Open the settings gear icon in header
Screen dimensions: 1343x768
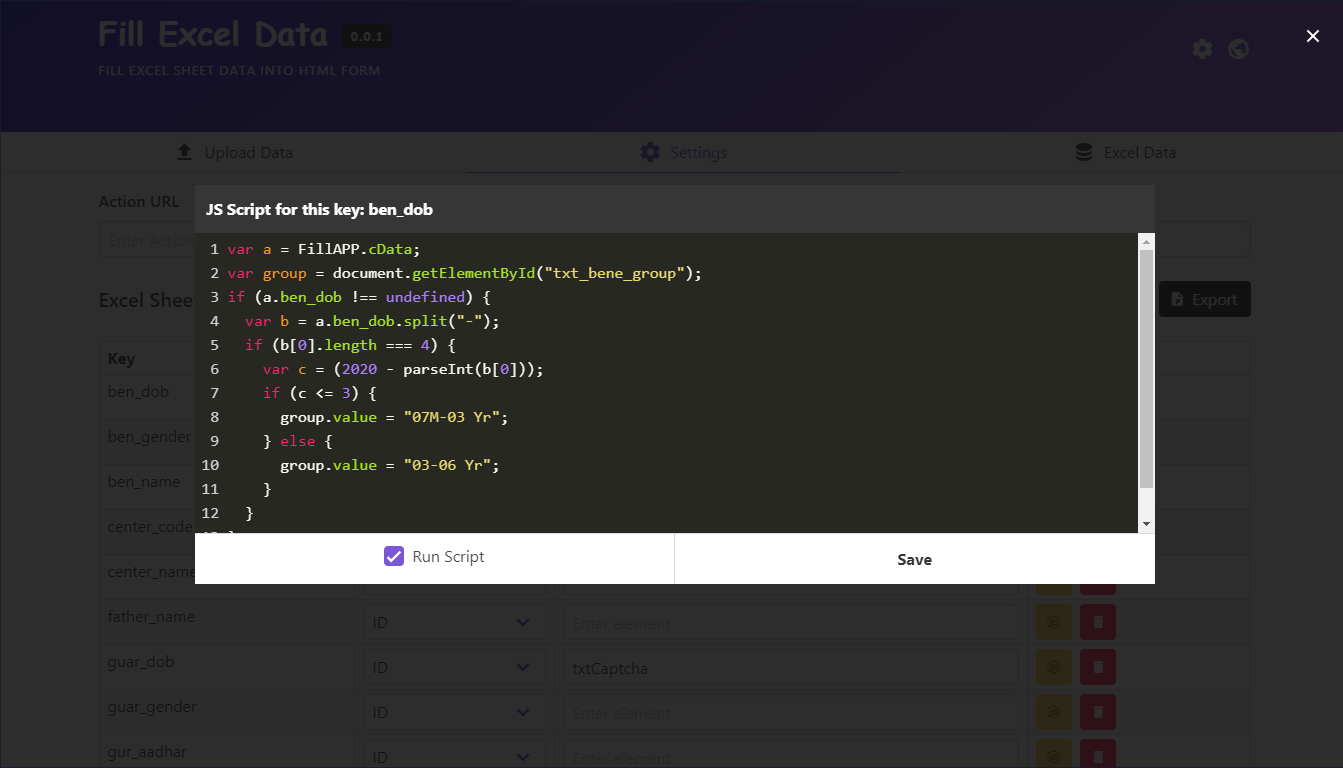[1203, 49]
